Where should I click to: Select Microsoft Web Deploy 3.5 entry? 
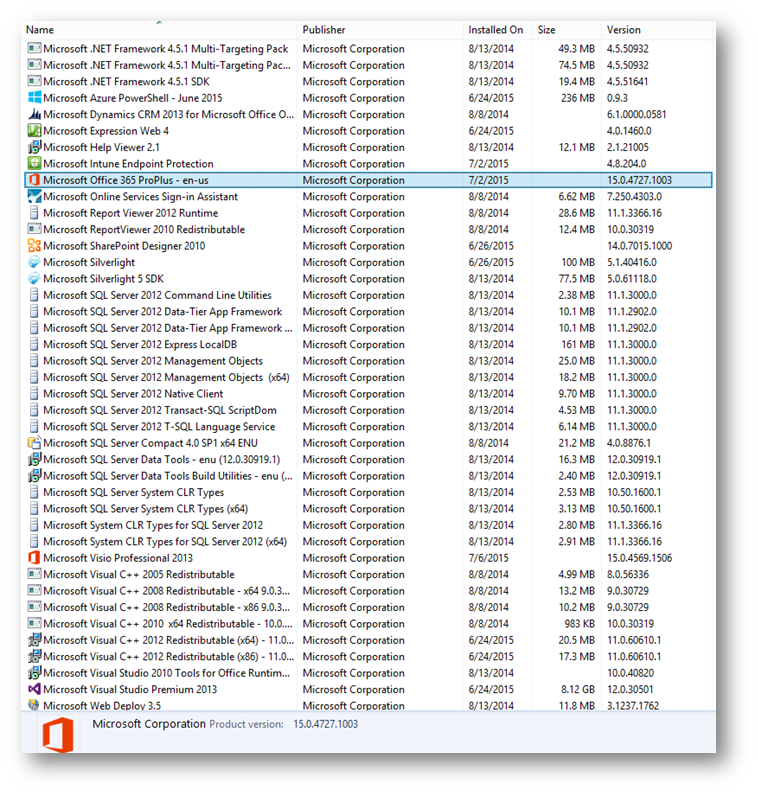[x=102, y=705]
